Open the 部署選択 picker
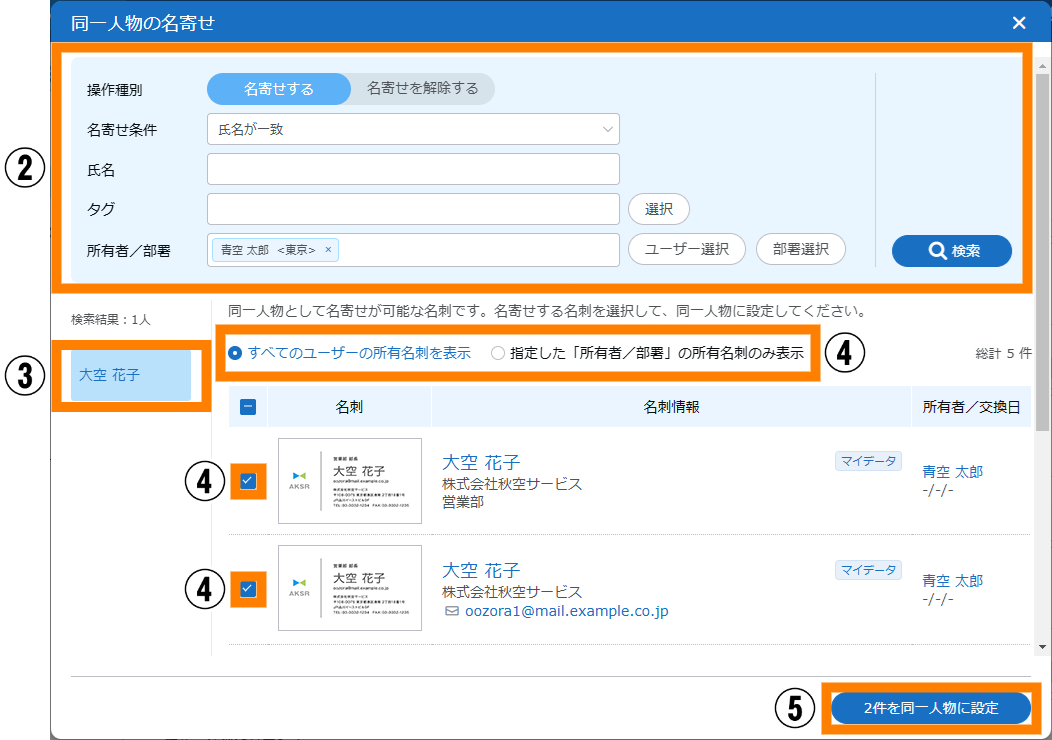Viewport: 1052px width, 740px height. pyautogui.click(x=801, y=250)
